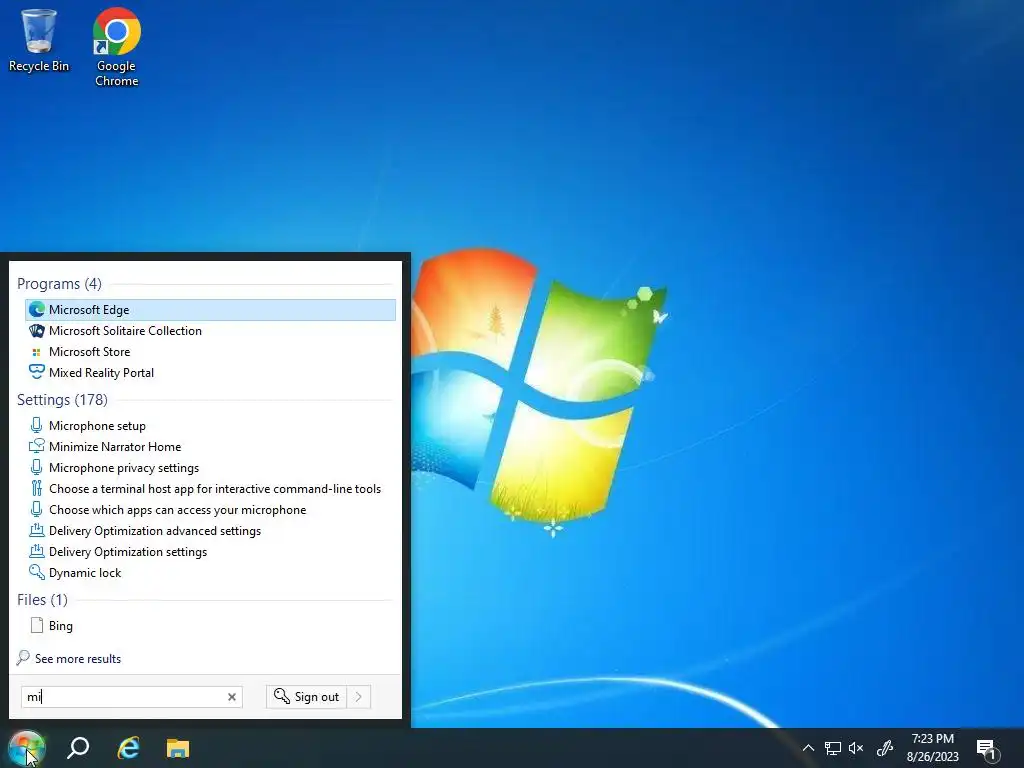
Task: Expand the arrow next to Sign out
Action: point(359,697)
